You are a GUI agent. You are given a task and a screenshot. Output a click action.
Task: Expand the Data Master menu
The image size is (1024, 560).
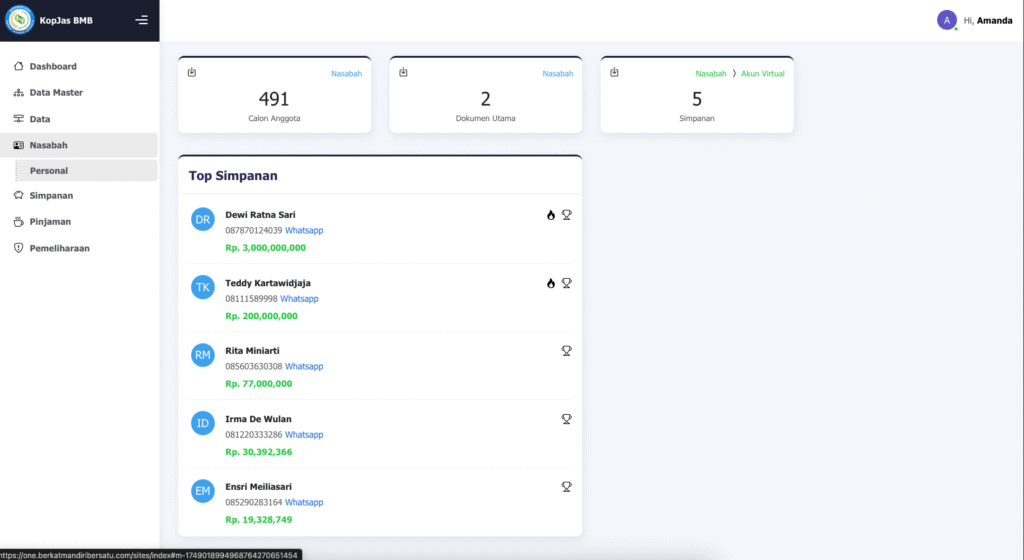pyautogui.click(x=55, y=93)
